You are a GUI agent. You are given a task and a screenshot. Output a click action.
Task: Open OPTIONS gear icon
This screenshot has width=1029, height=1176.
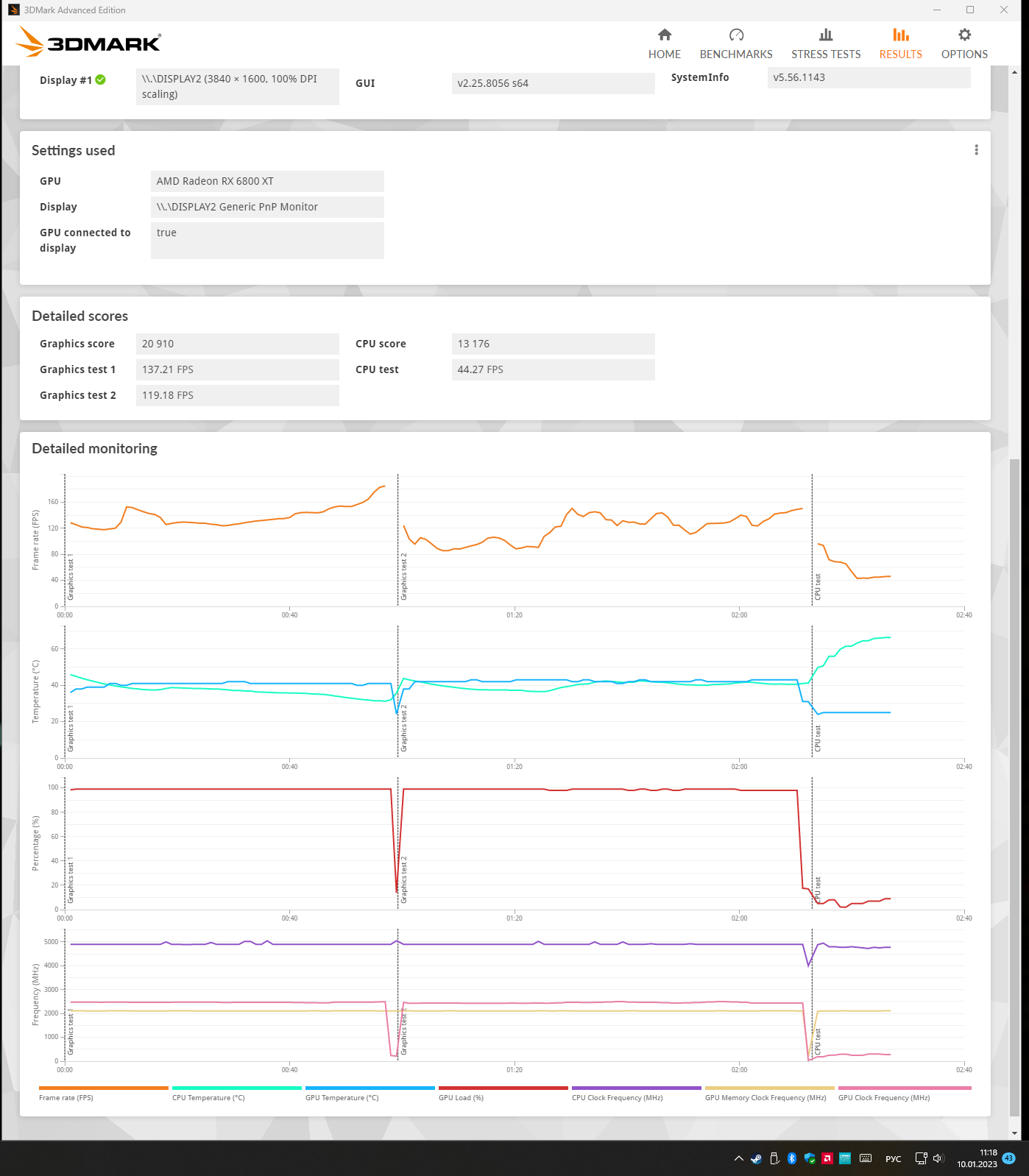964,35
